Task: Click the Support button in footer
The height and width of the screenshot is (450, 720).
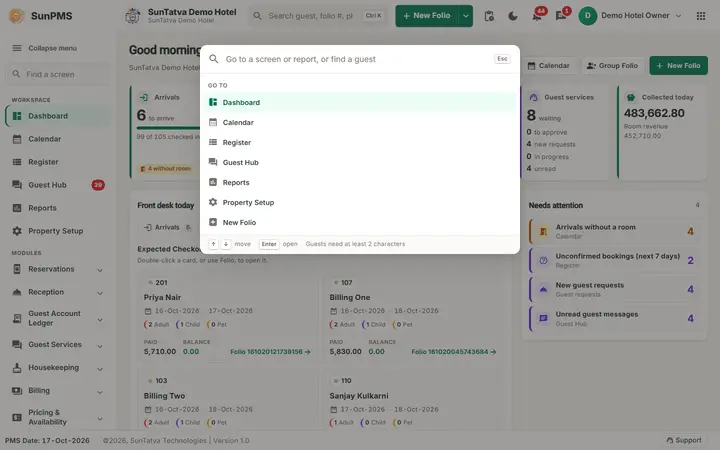Action: [x=684, y=440]
